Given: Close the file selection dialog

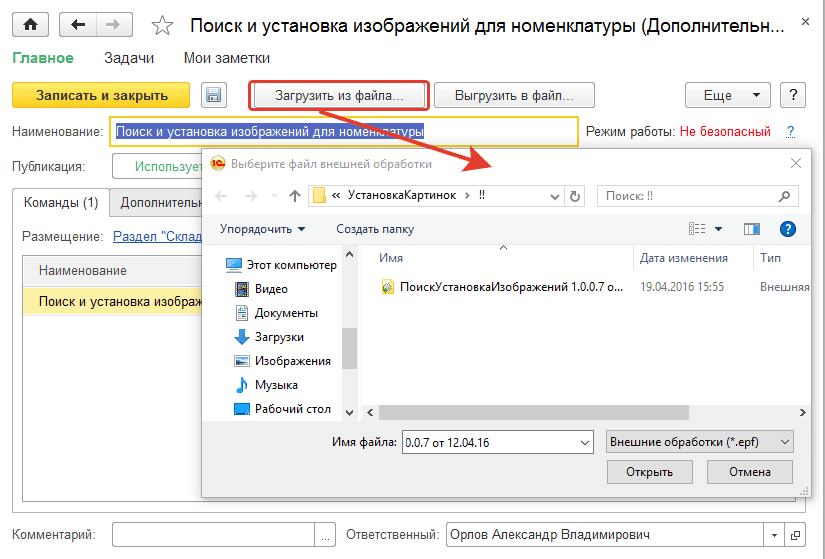Looking at the screenshot, I should [x=796, y=164].
